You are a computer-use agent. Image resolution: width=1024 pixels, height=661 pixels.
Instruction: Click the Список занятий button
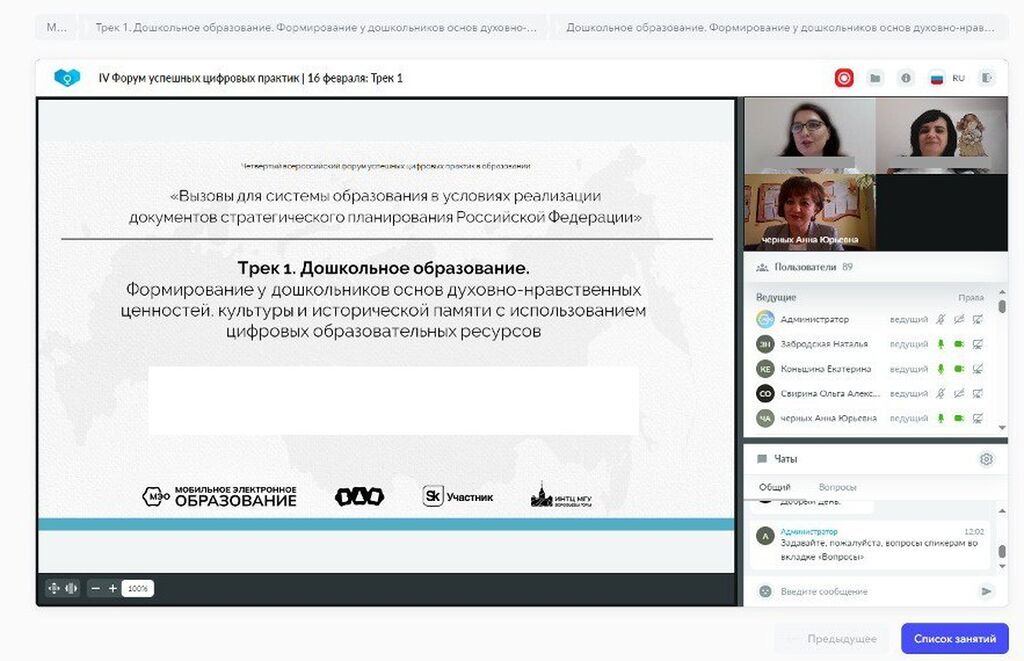tap(954, 638)
